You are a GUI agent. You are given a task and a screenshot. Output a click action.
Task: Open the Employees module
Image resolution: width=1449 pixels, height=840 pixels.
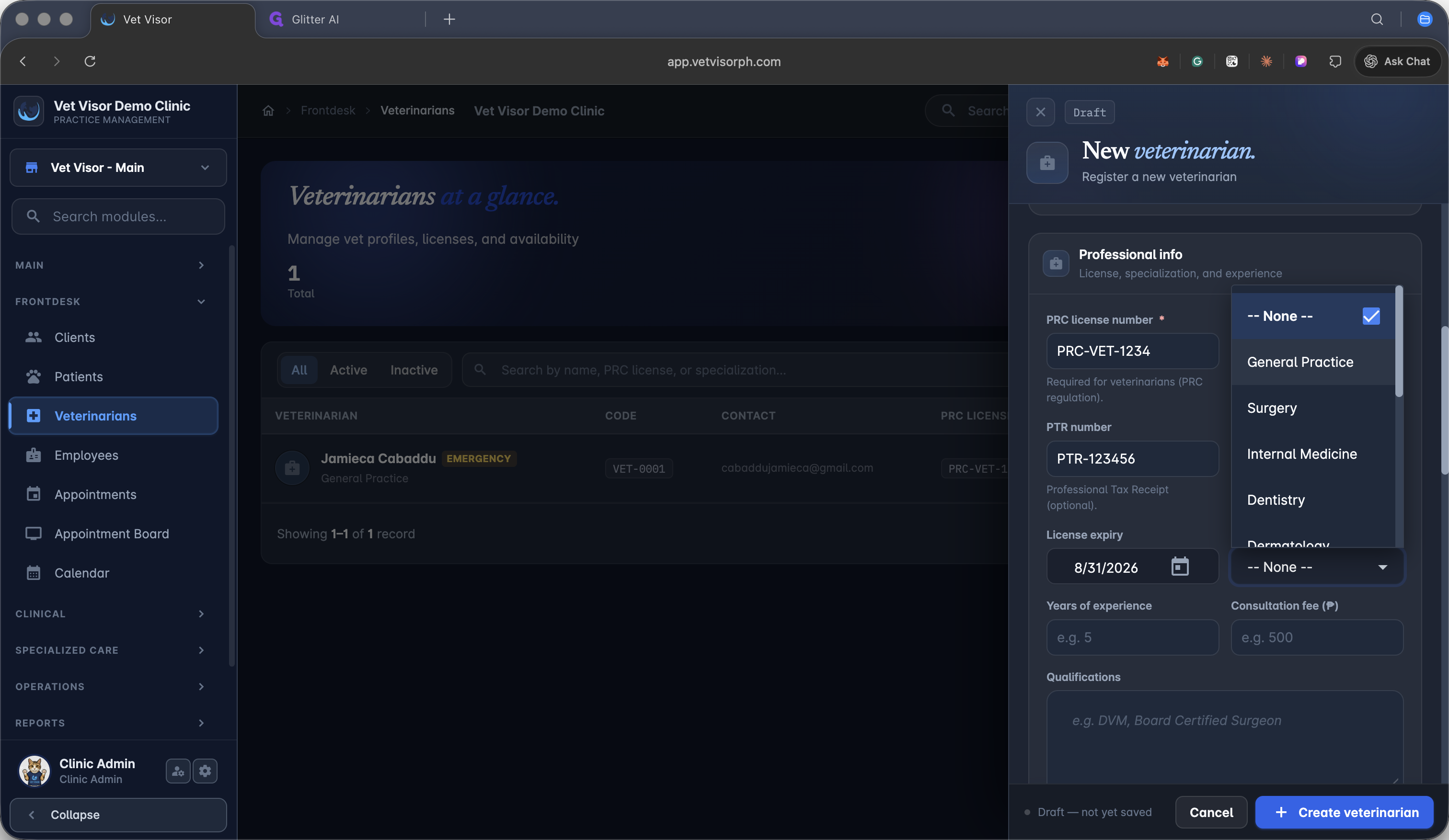click(x=113, y=455)
